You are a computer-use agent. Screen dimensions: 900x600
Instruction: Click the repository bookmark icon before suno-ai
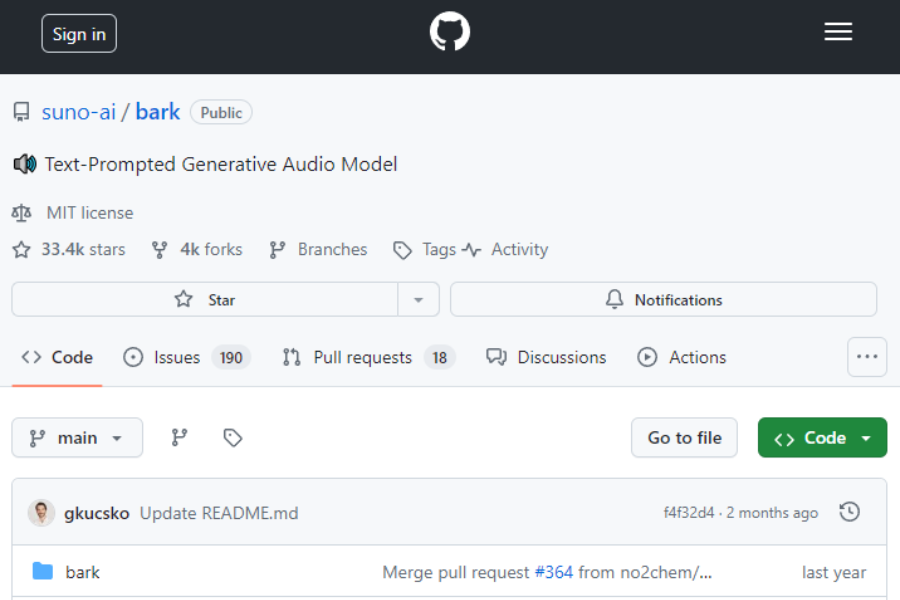pos(21,111)
